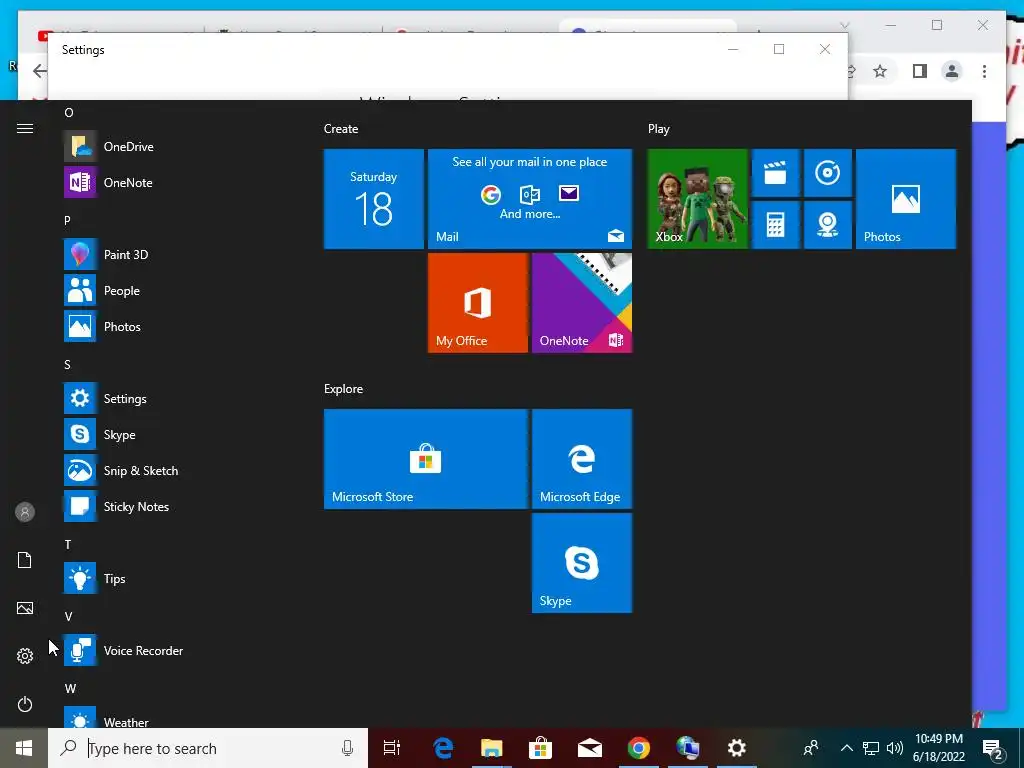
Task: Open volume control tray icon
Action: tap(895, 748)
